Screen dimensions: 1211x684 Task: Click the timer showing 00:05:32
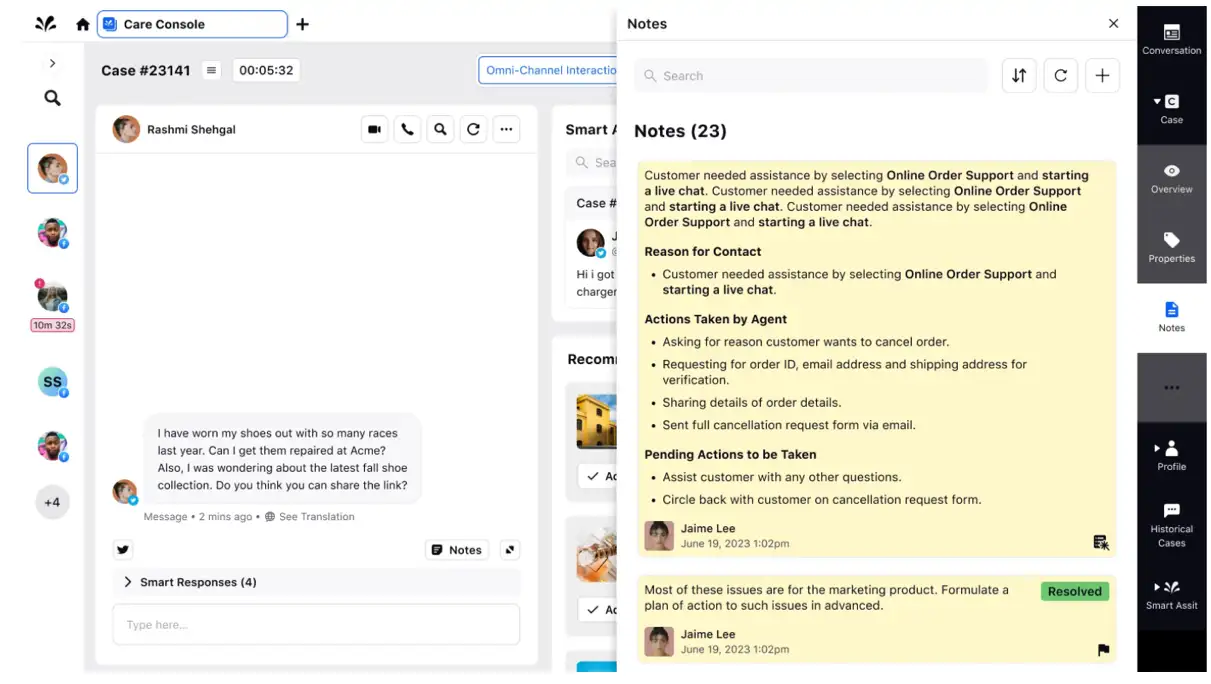pos(266,70)
